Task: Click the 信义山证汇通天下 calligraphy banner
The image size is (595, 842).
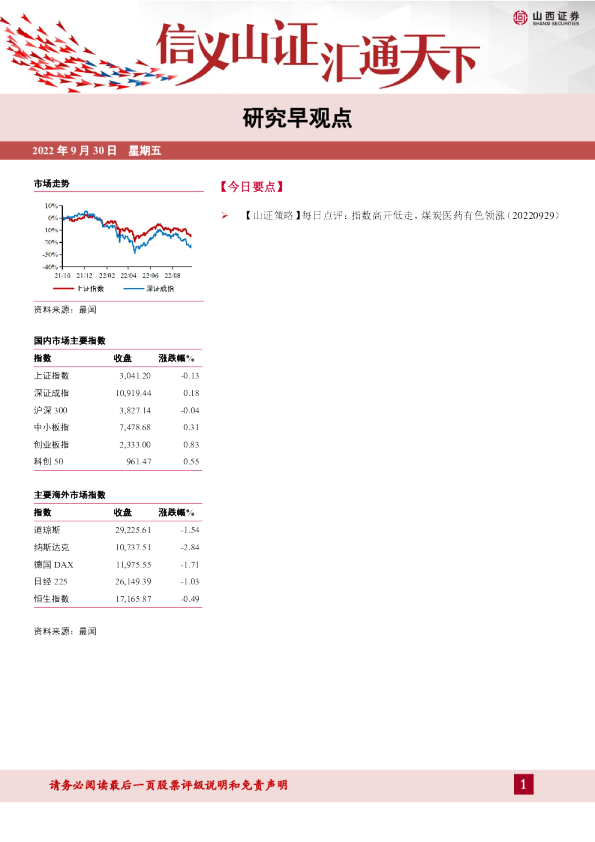Action: point(318,53)
